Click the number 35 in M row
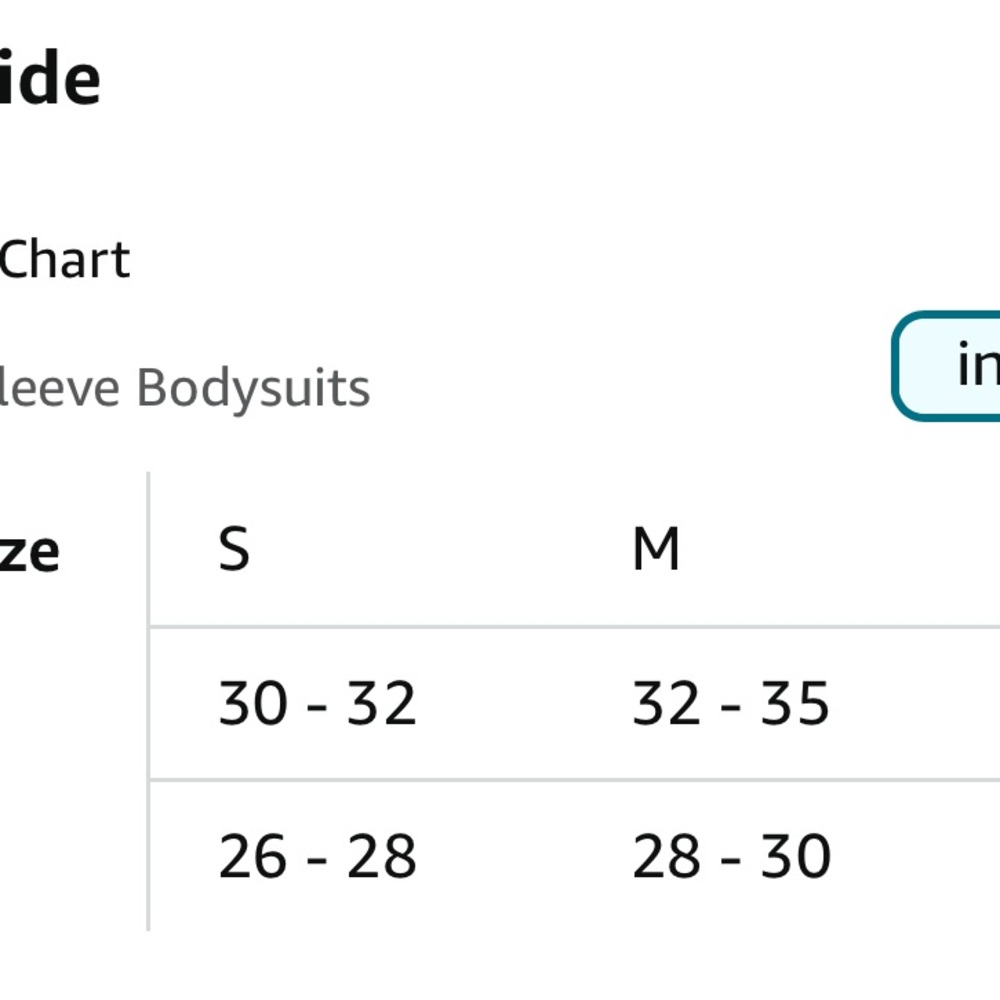Image resolution: width=1000 pixels, height=1000 pixels. click(x=795, y=703)
